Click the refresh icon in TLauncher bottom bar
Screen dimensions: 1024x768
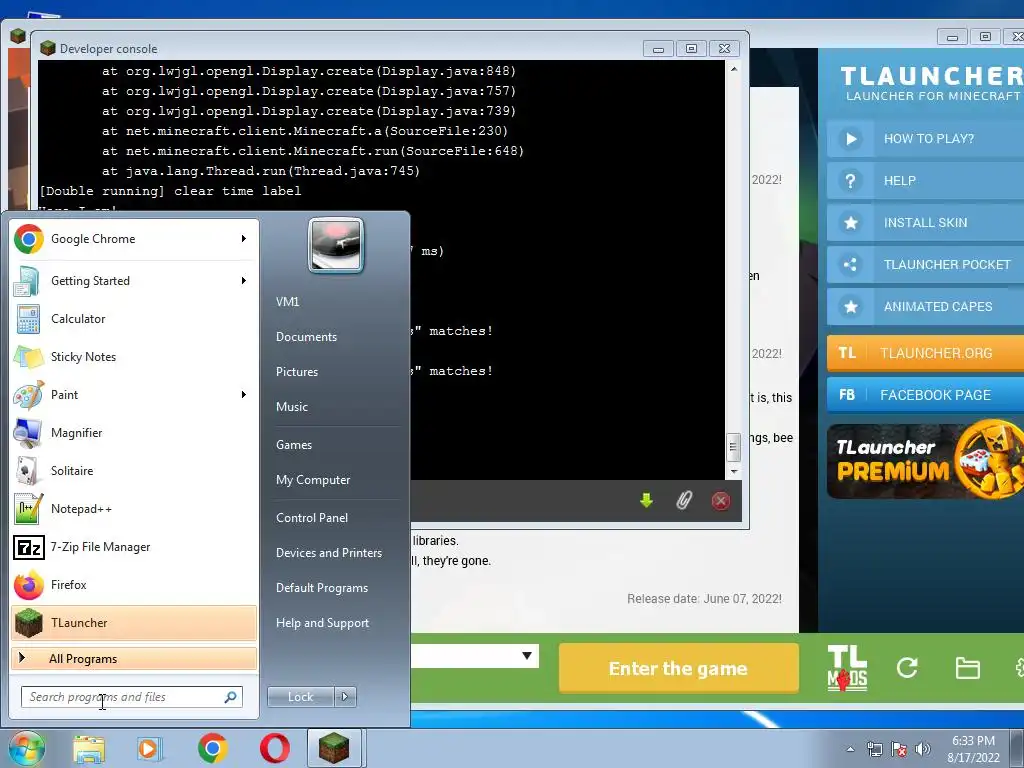point(907,667)
